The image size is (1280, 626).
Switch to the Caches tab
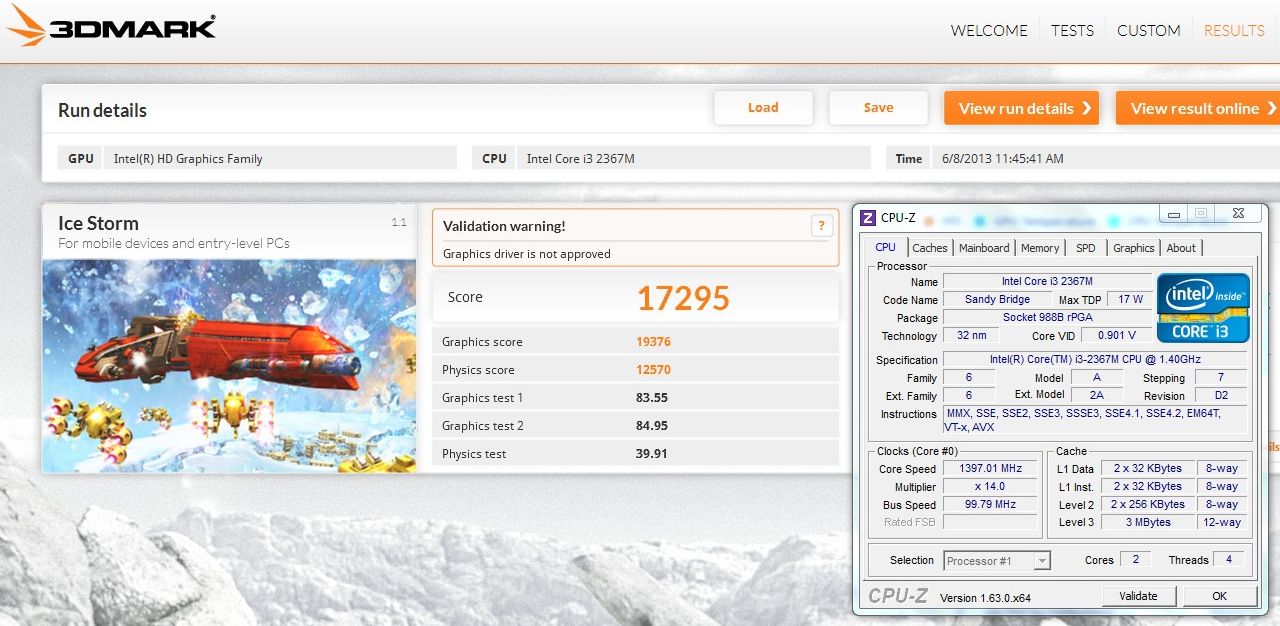pos(929,248)
